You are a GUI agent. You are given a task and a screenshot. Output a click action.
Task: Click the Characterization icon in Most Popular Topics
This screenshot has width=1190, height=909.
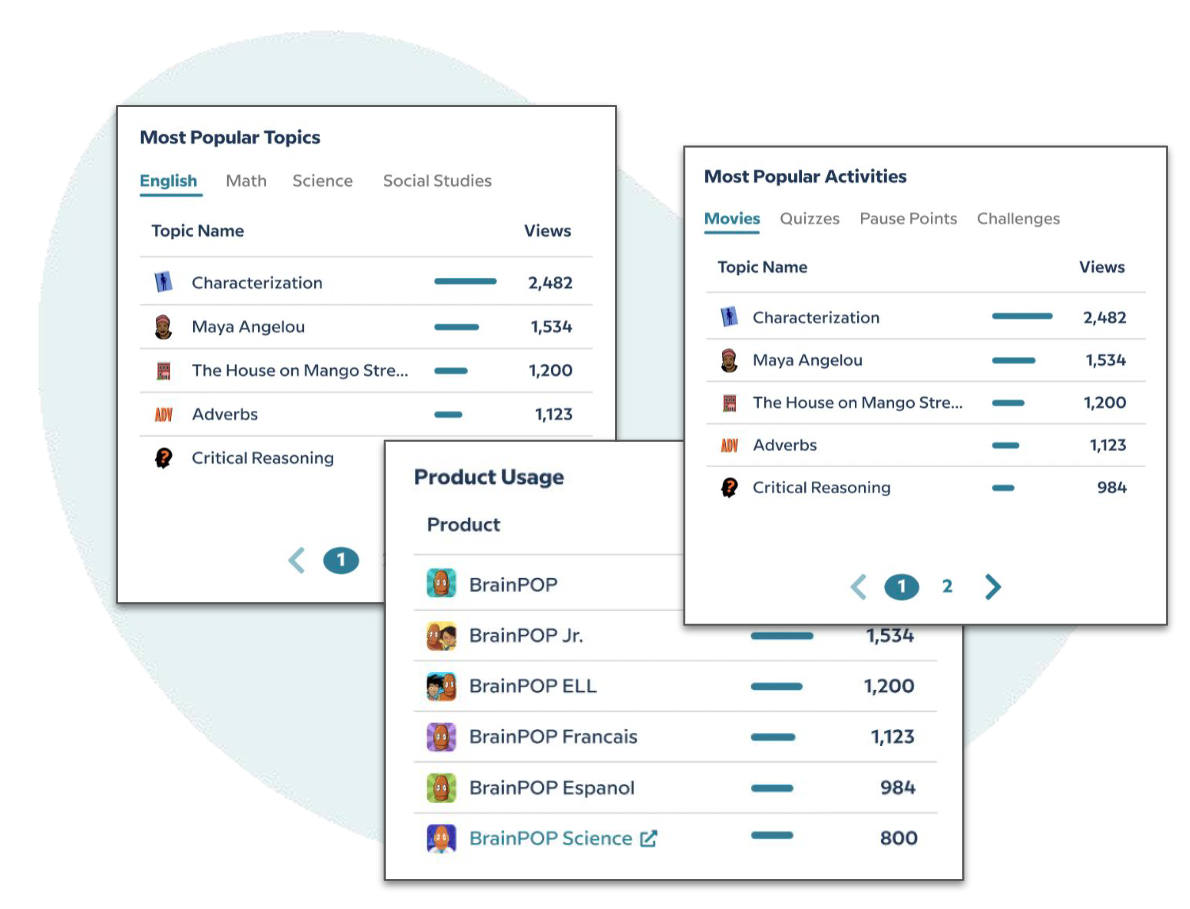click(x=163, y=282)
